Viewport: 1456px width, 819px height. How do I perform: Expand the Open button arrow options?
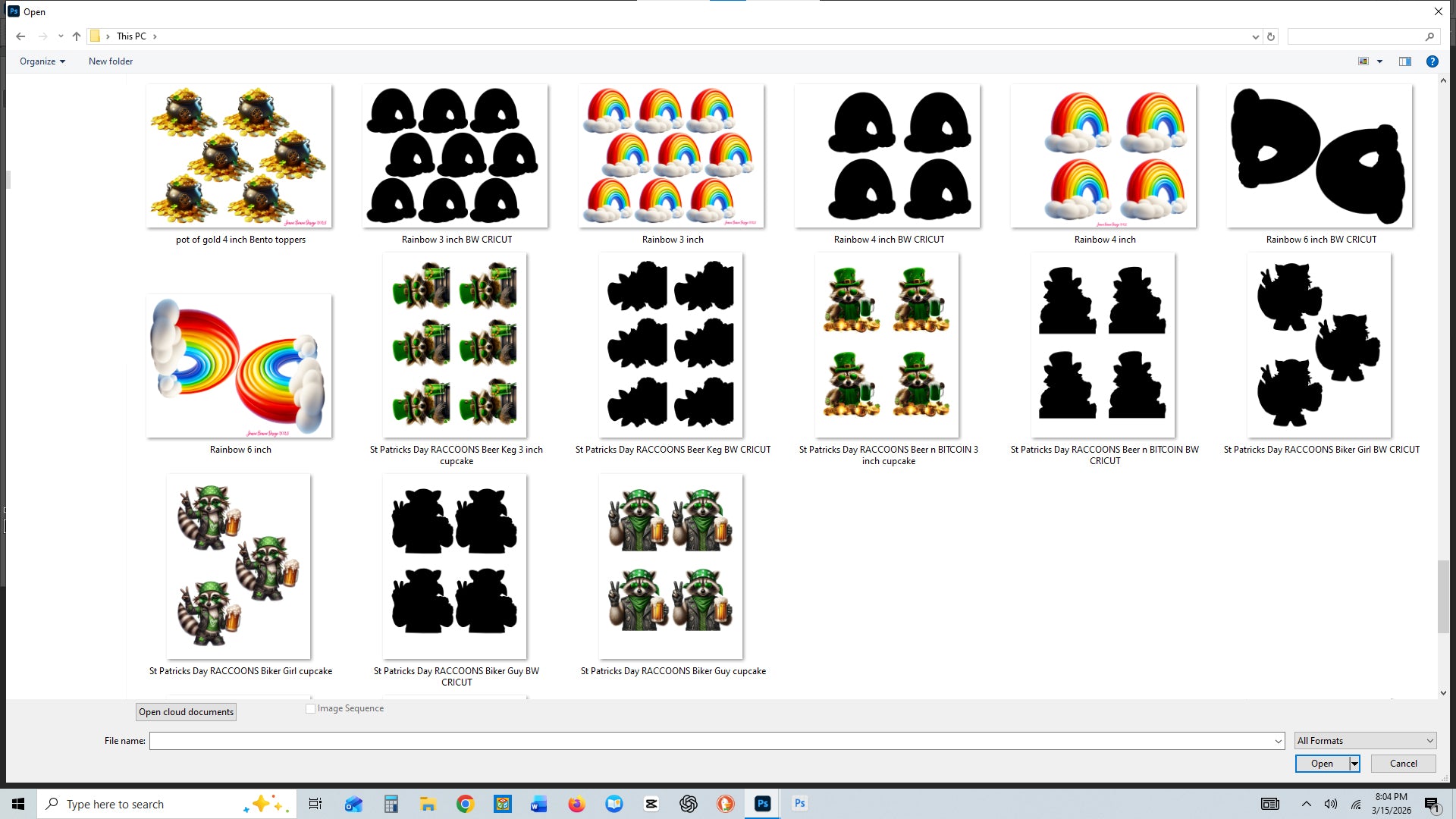pyautogui.click(x=1354, y=764)
